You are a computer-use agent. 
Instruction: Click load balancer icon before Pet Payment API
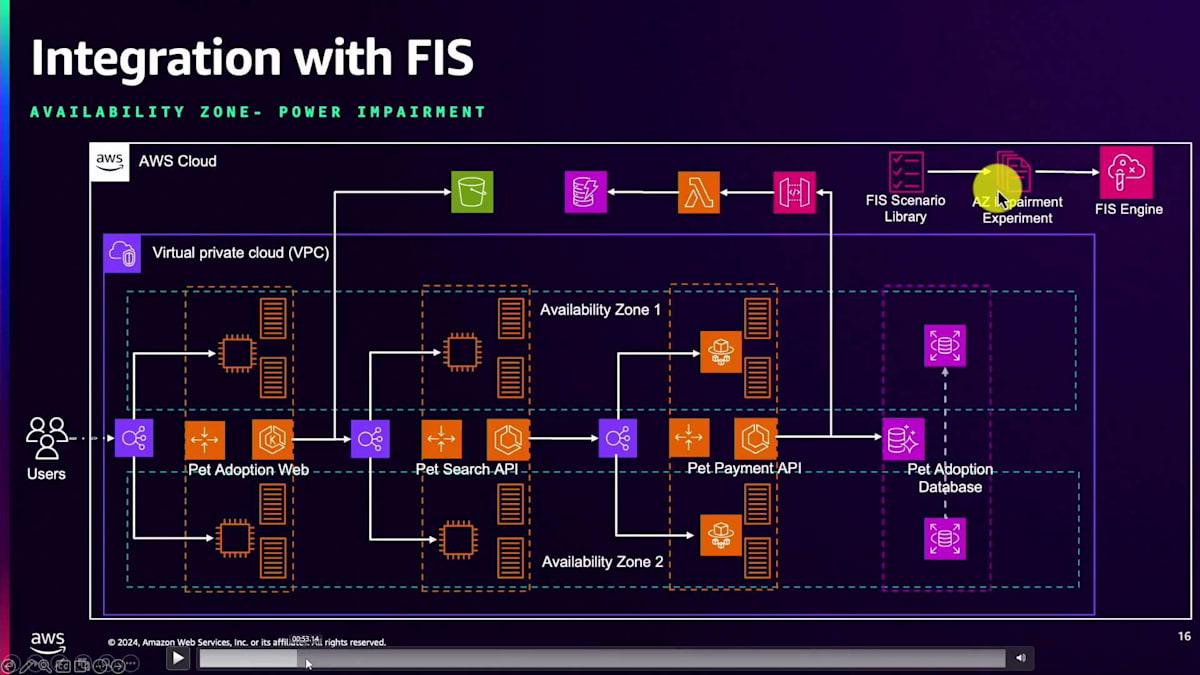(x=618, y=438)
